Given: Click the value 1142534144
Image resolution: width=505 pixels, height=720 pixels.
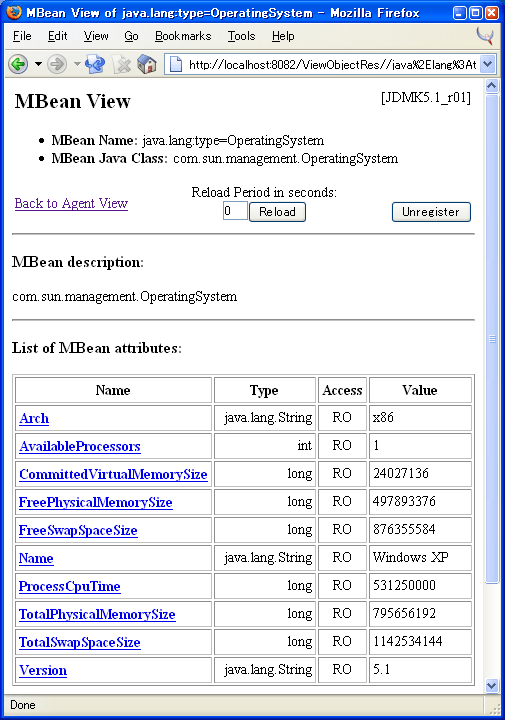Looking at the screenshot, I should pos(408,641).
